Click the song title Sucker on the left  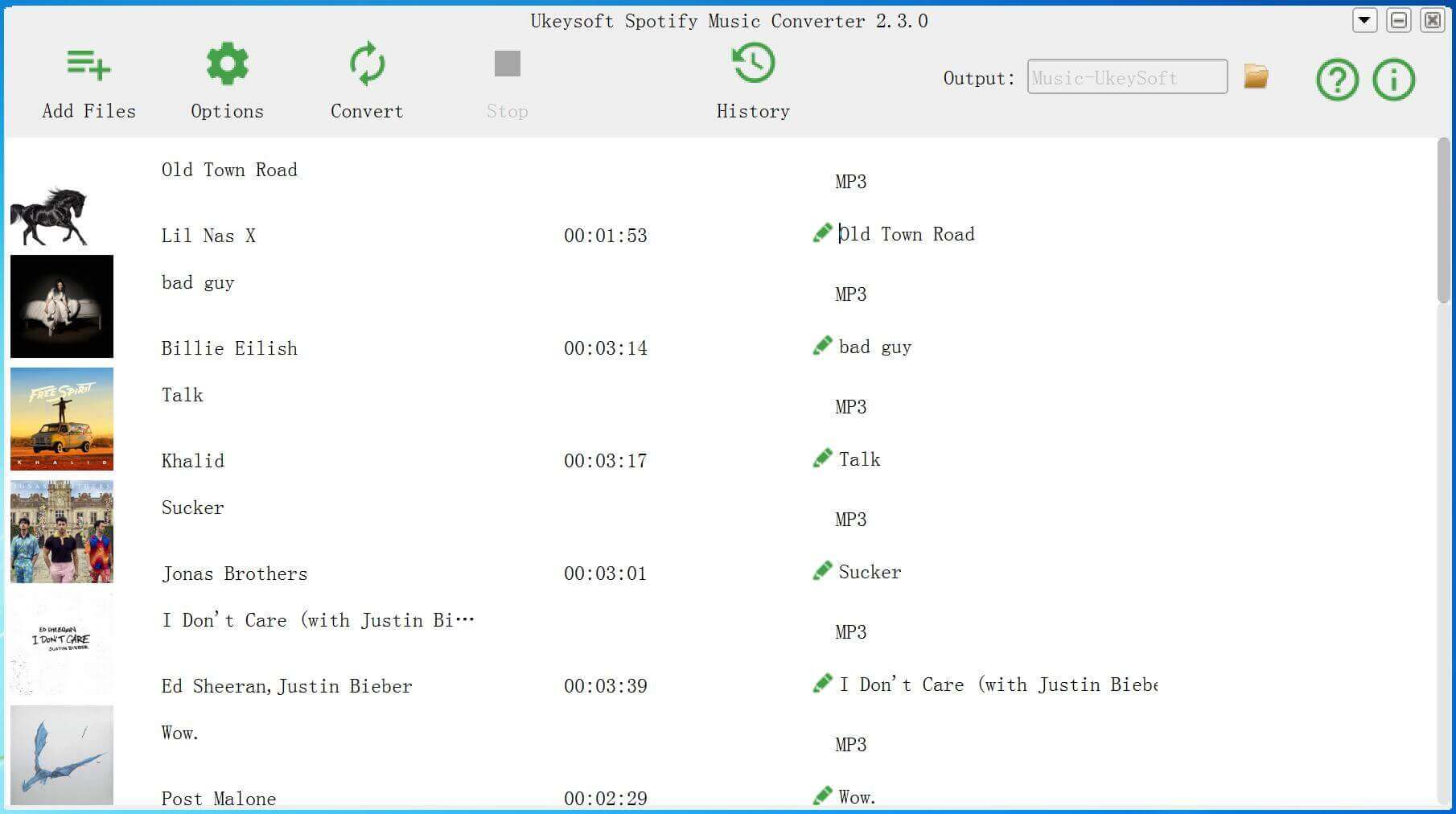[192, 508]
